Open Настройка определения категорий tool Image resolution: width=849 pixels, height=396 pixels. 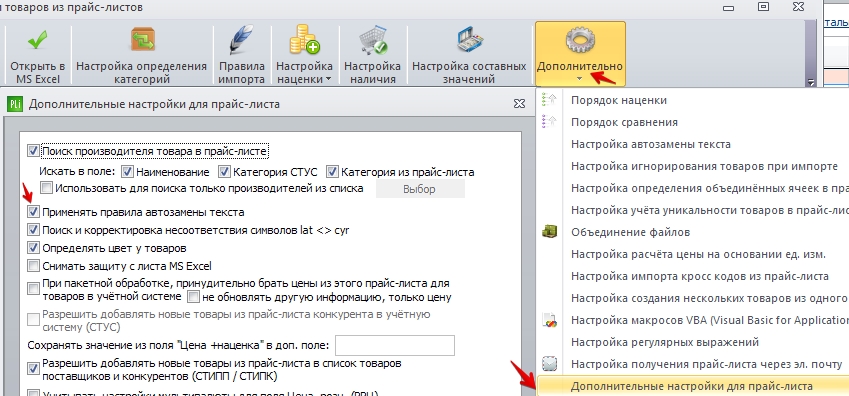click(x=141, y=56)
